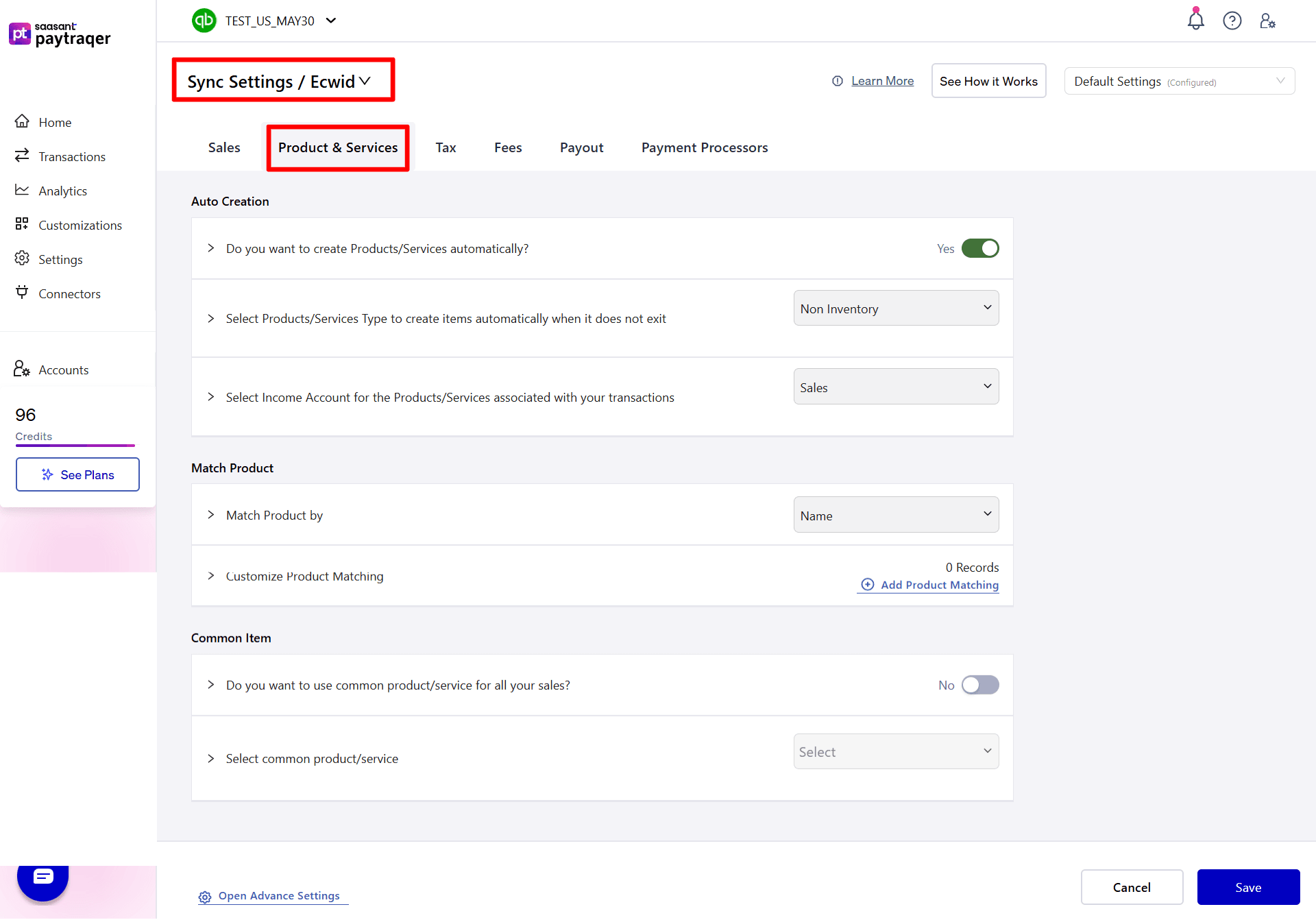Enable common product/service for all sales
The image size is (1316, 920).
coord(980,684)
